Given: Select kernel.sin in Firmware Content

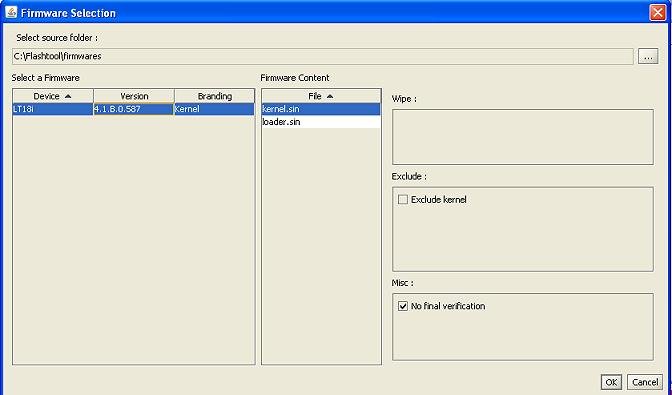Looking at the screenshot, I should pos(321,109).
